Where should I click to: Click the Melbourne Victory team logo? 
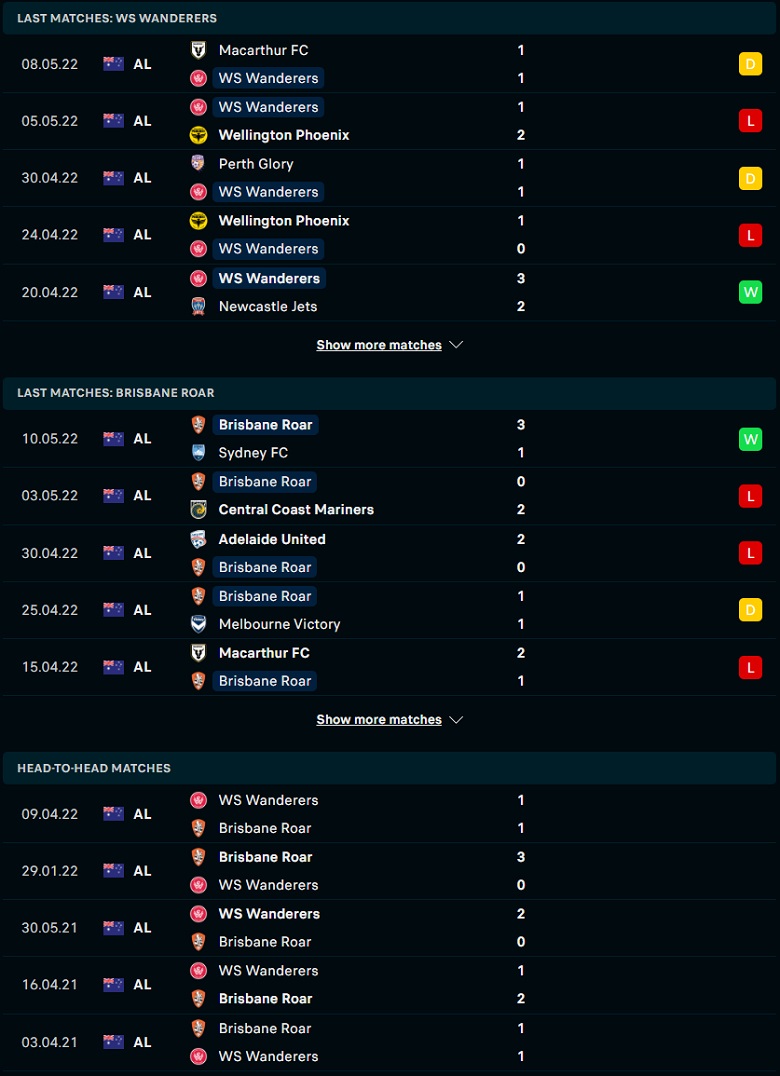click(198, 624)
